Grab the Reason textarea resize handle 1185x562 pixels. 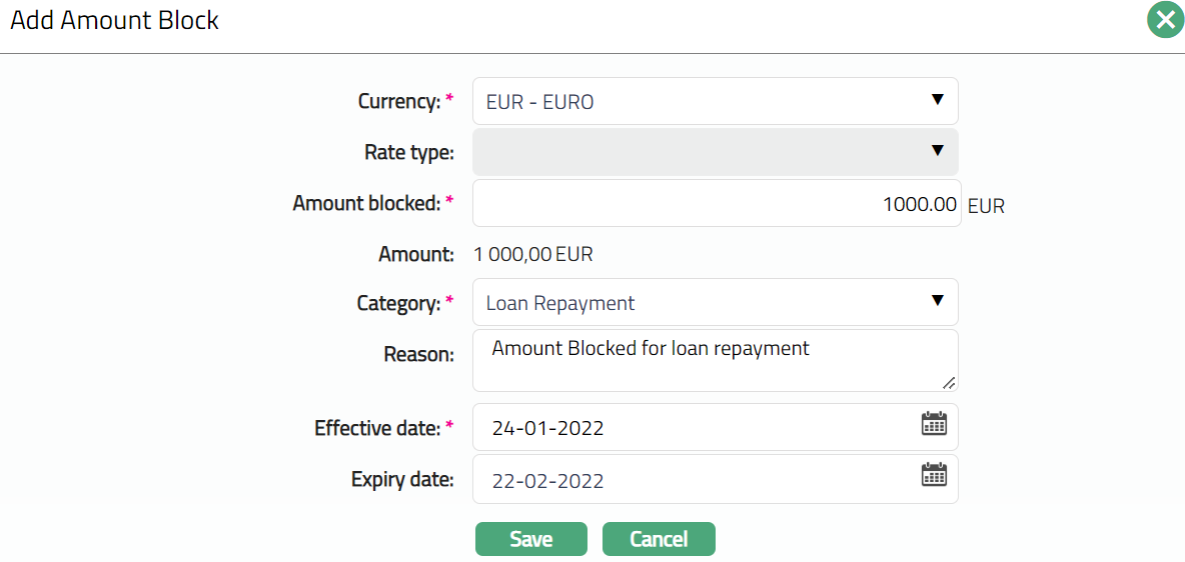coord(948,382)
